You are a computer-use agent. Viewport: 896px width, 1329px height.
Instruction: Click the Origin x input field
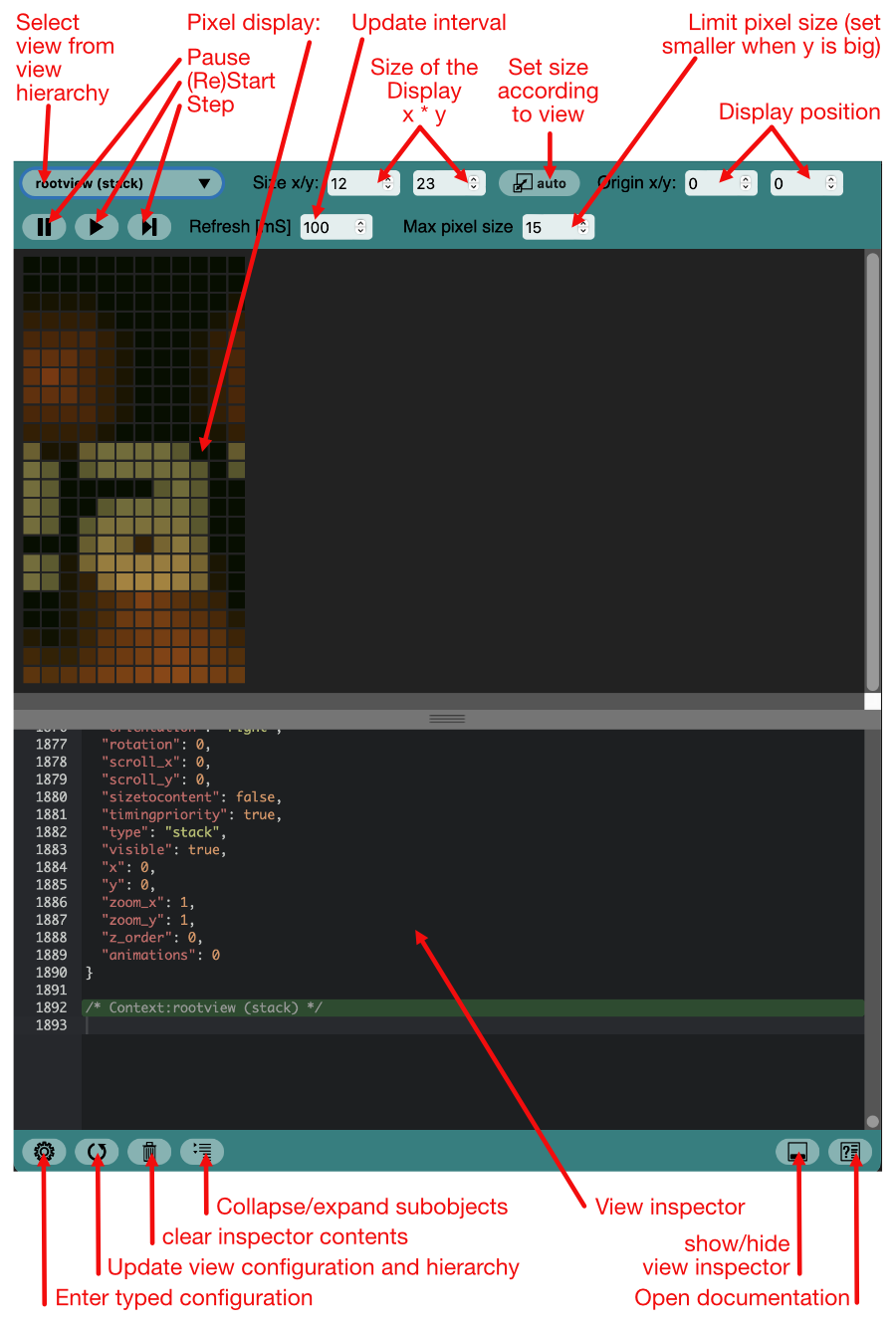pos(710,183)
